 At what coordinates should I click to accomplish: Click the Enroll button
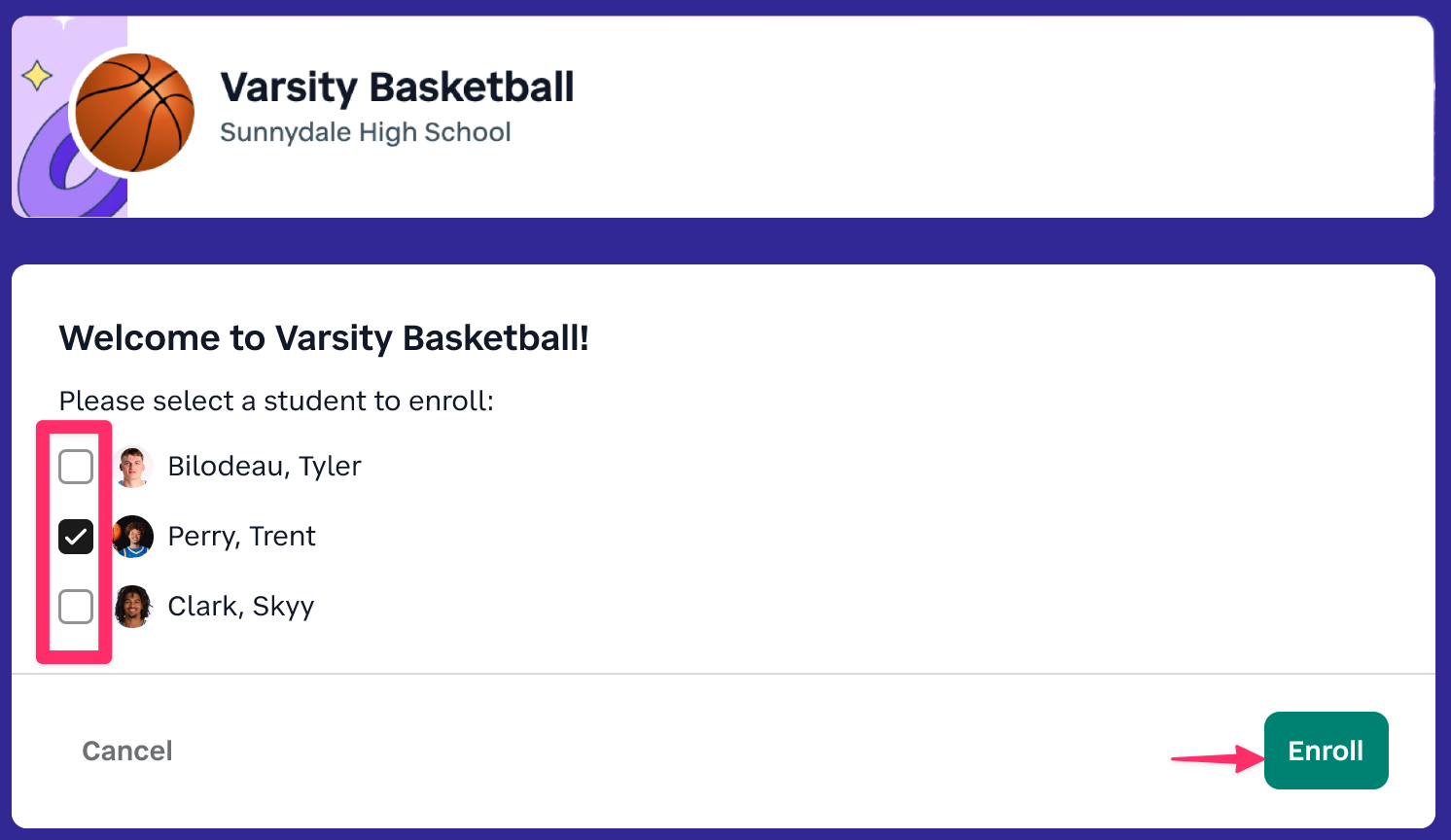(x=1326, y=751)
